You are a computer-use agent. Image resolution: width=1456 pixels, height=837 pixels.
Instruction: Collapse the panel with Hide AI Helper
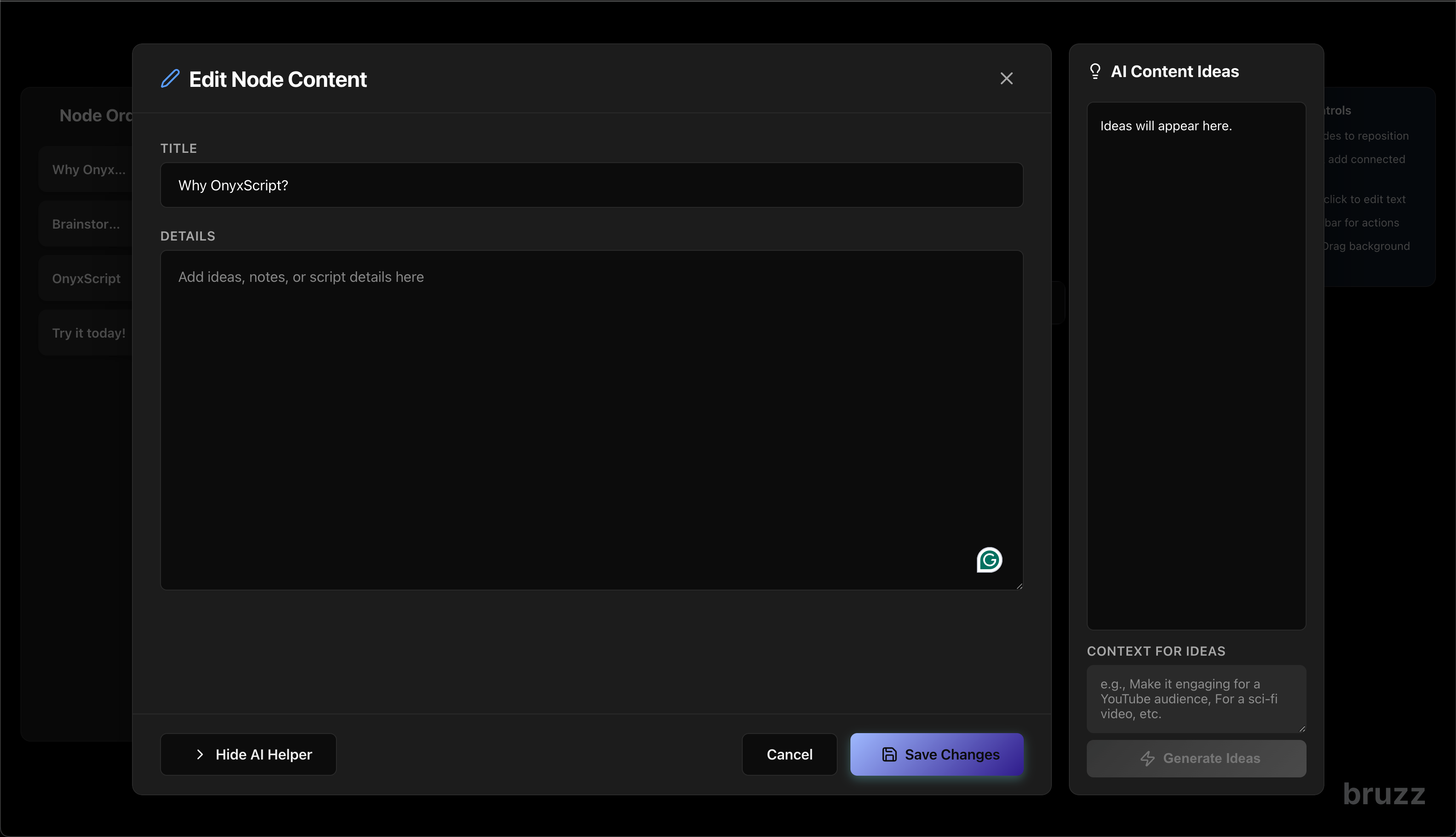pyautogui.click(x=248, y=754)
